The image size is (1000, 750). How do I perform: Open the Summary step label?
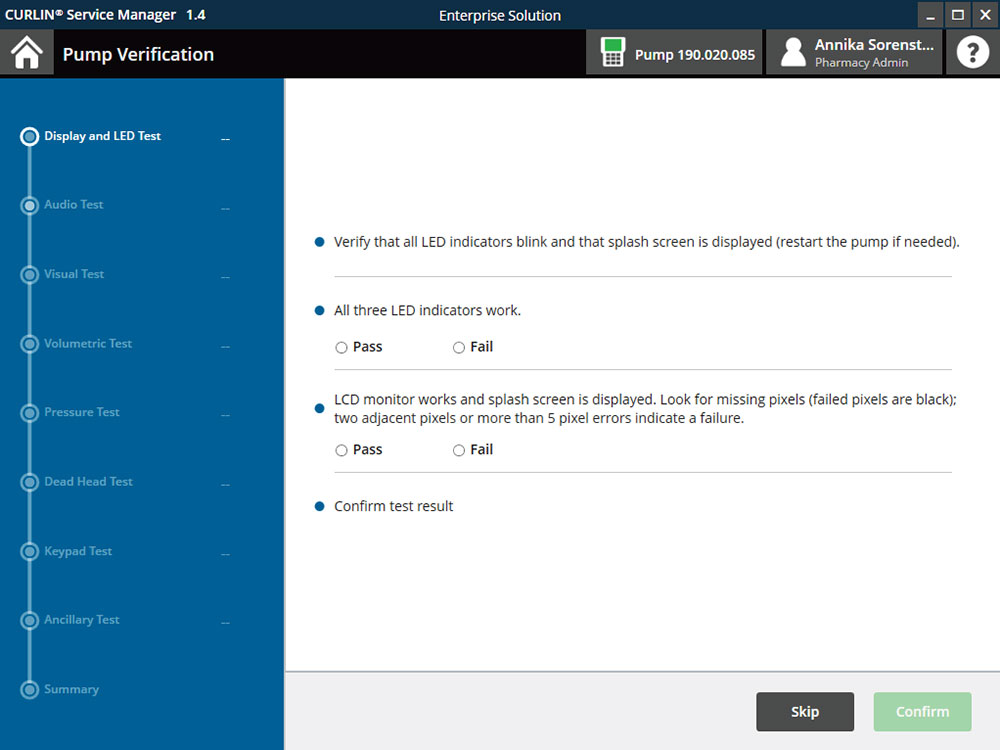pyautogui.click(x=71, y=689)
